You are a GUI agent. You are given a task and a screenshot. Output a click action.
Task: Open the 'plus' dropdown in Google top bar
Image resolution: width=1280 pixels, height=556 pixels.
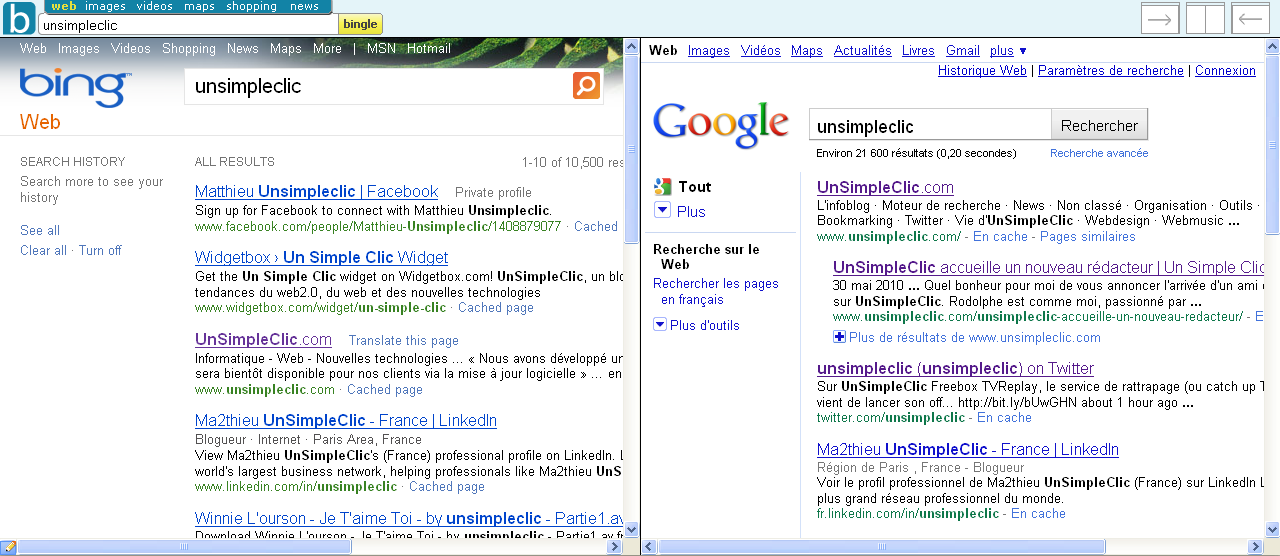(x=1008, y=50)
